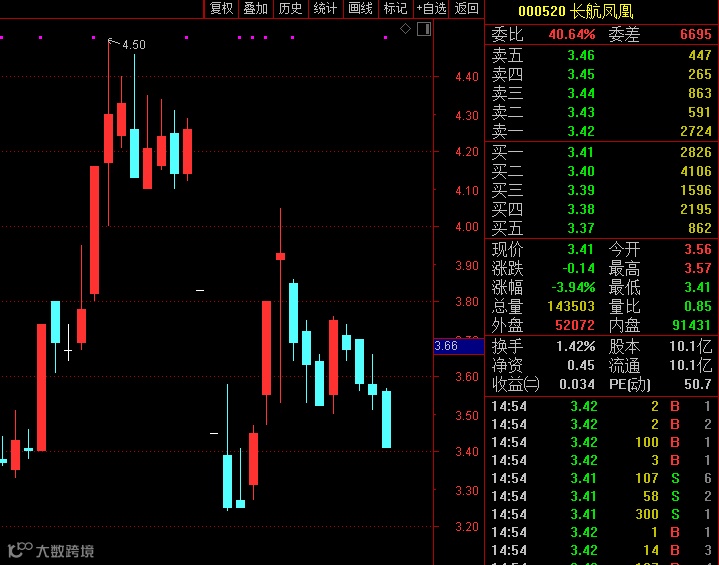
Task: Click the 最高 value 3.57
Action: pos(698,268)
